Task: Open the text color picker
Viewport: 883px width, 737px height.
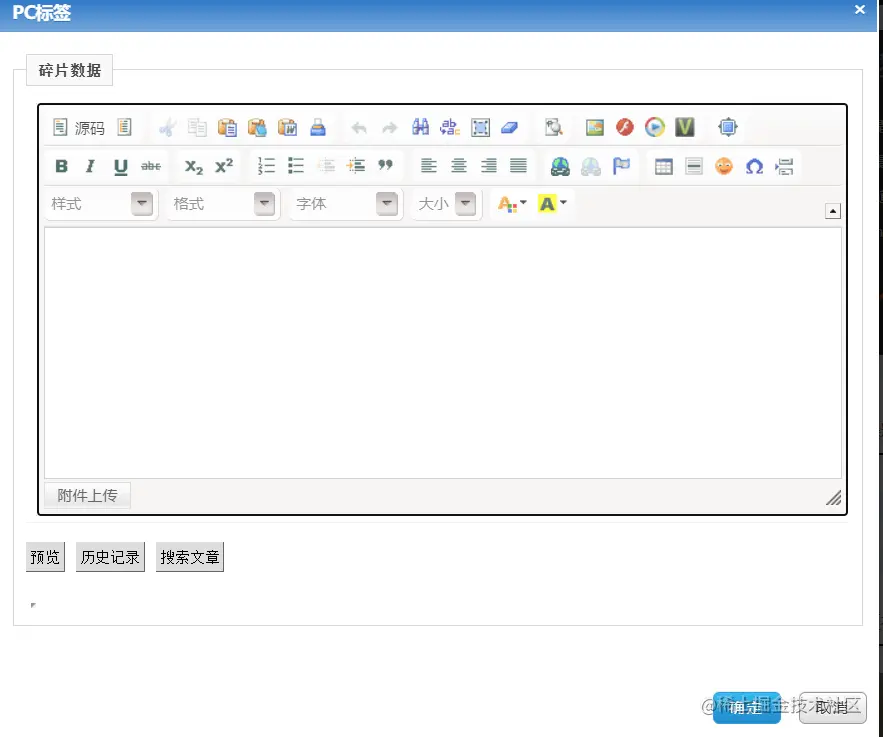Action: tap(511, 204)
